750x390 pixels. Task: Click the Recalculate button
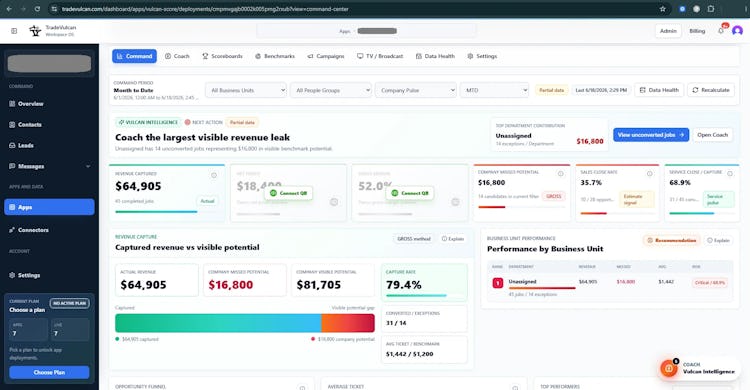click(x=711, y=90)
